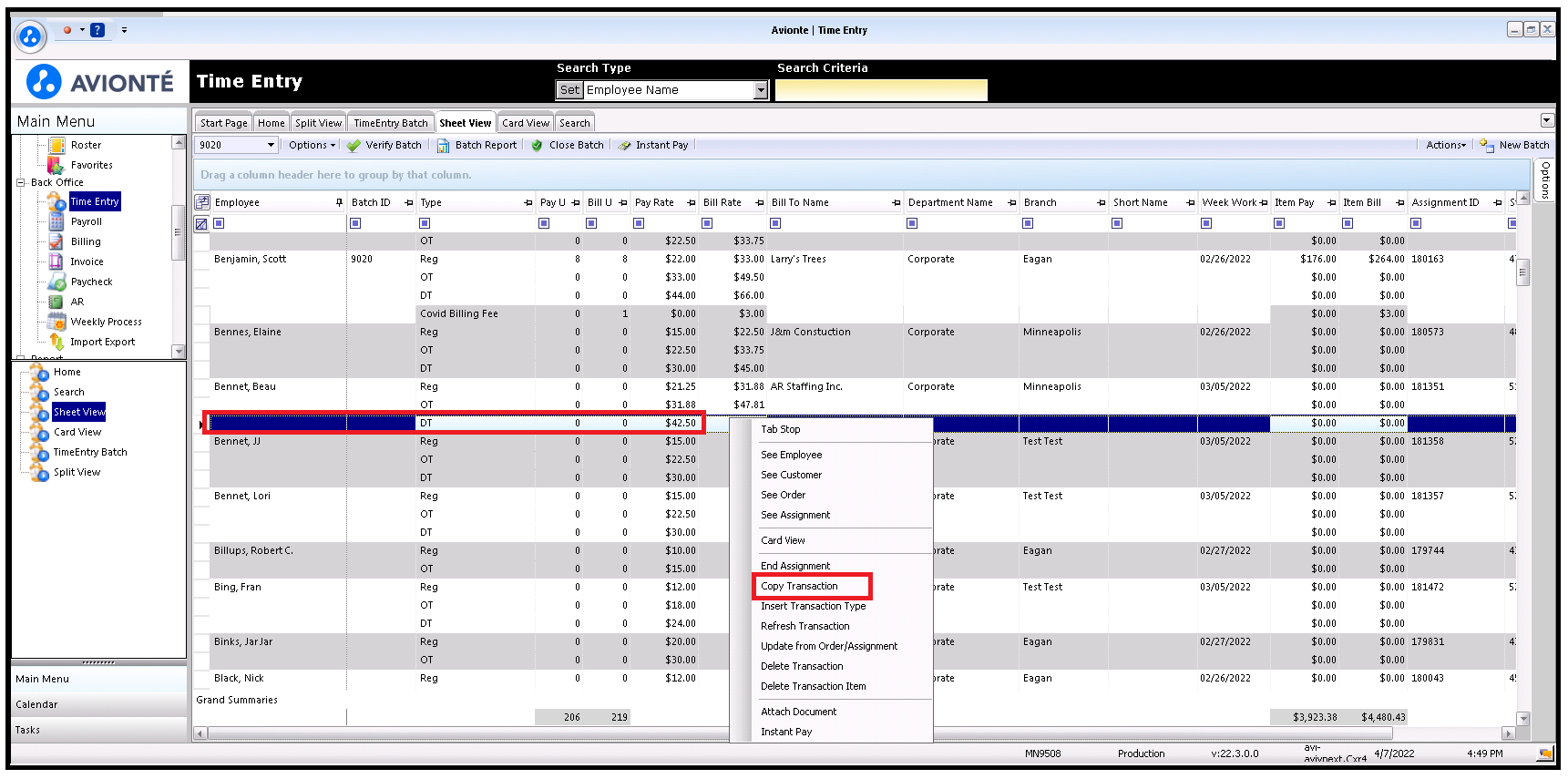
Task: Toggle the pin on Employee column
Action: (x=339, y=202)
